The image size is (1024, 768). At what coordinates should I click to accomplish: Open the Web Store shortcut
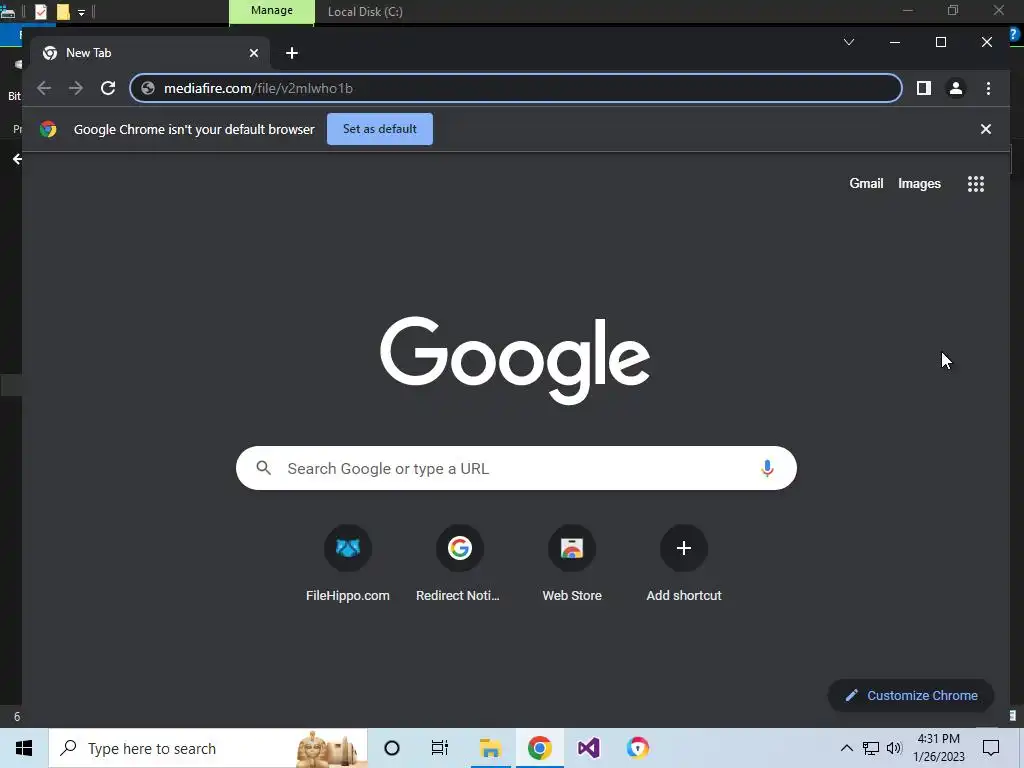(571, 562)
